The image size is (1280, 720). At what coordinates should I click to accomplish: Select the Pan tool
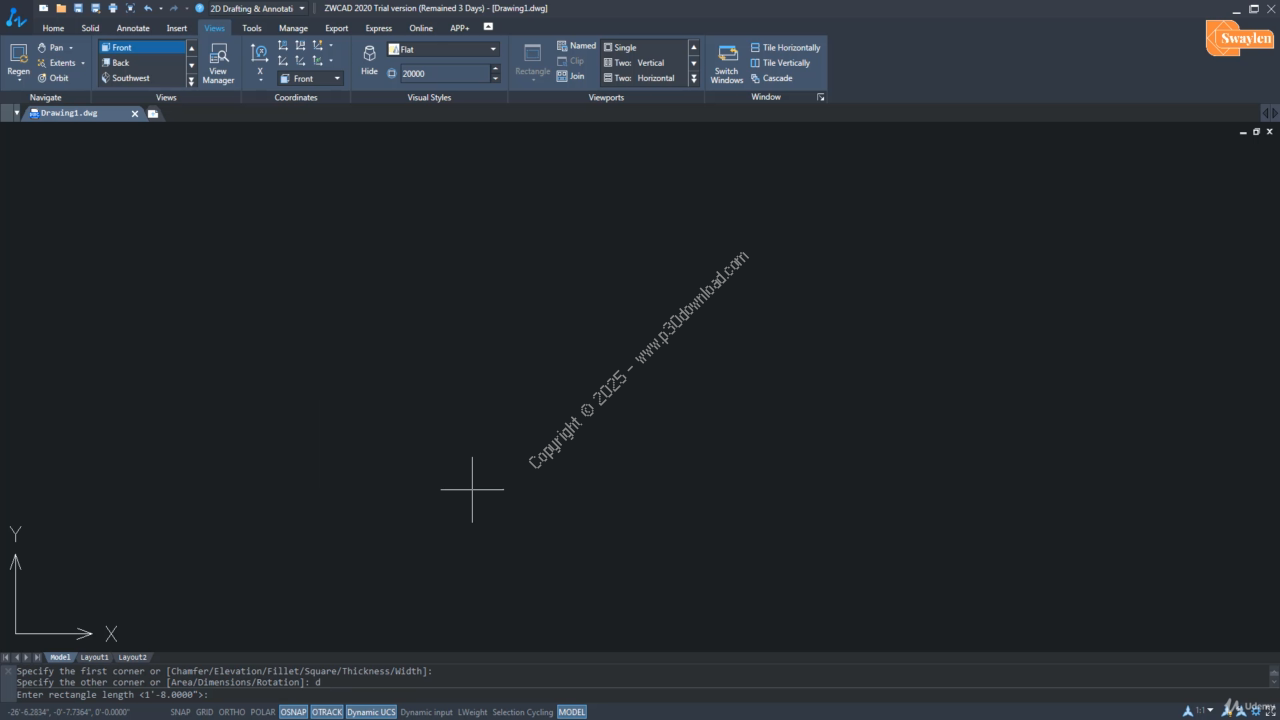(51, 47)
